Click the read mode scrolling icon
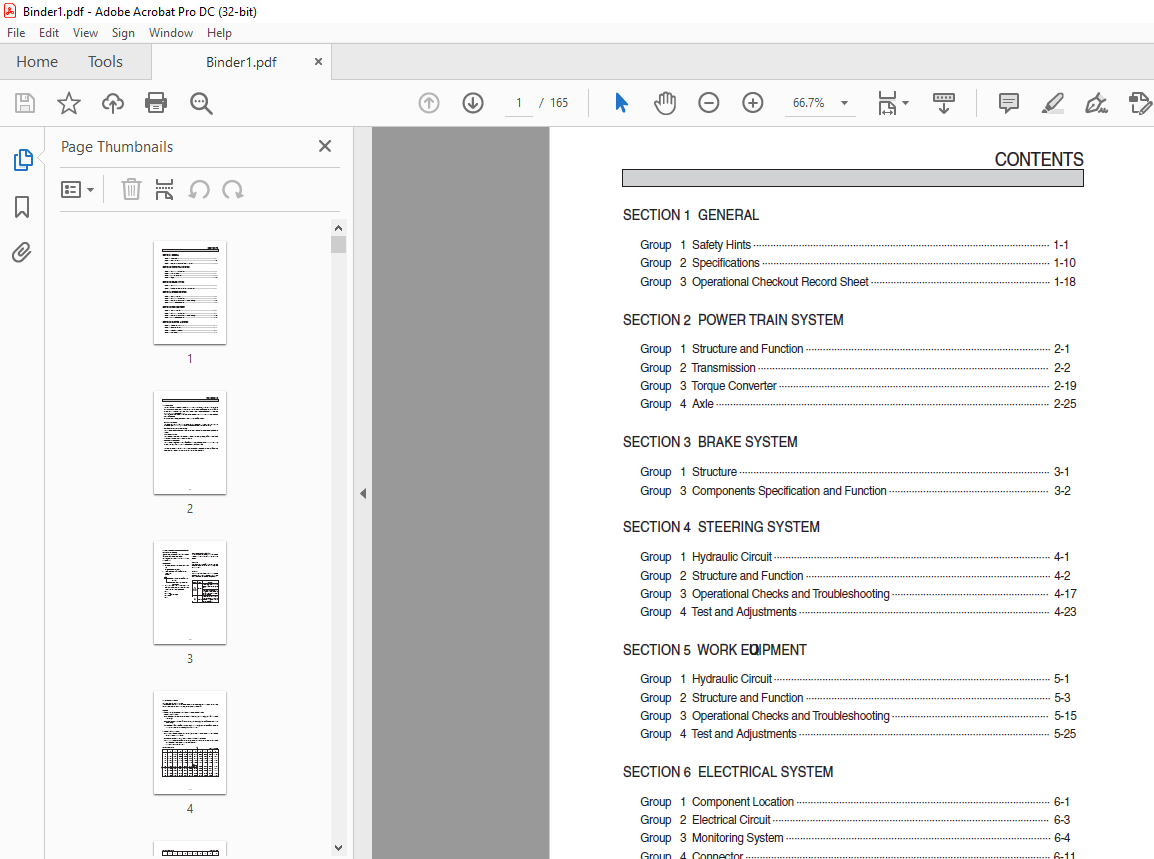The height and width of the screenshot is (859, 1154). click(x=944, y=103)
